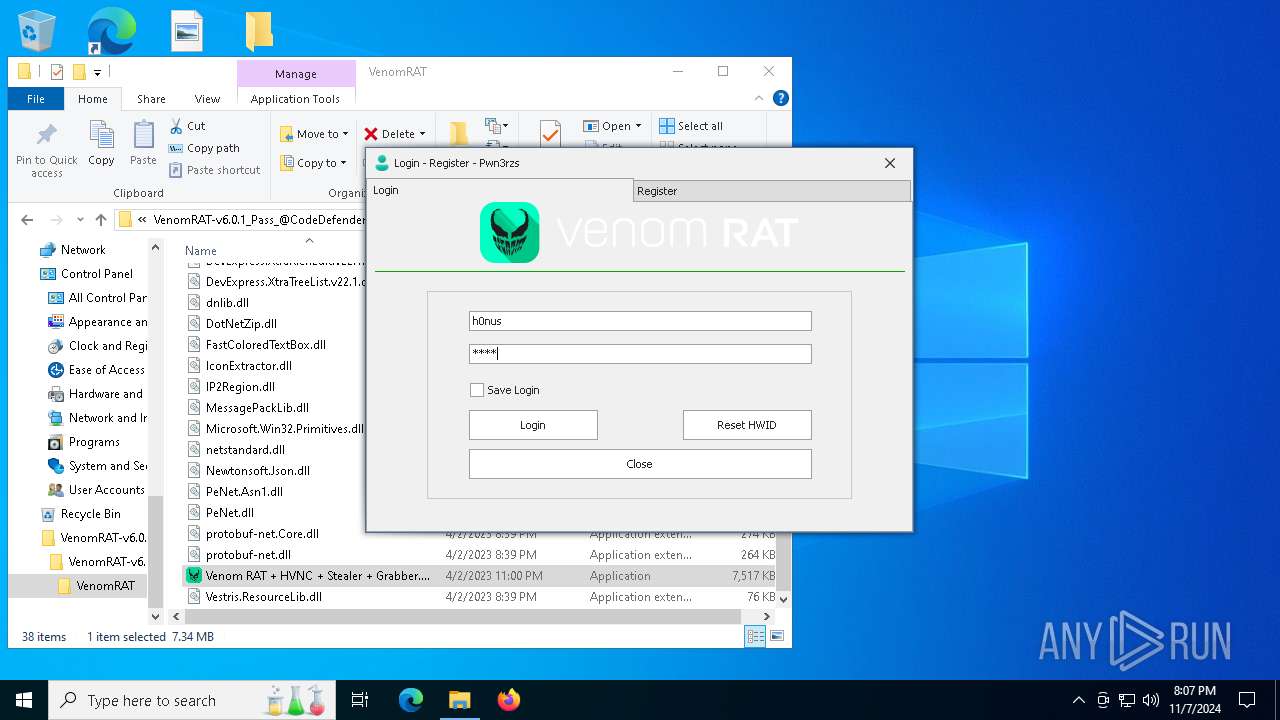Click the address bar path
The width and height of the screenshot is (1280, 720).
pos(260,220)
